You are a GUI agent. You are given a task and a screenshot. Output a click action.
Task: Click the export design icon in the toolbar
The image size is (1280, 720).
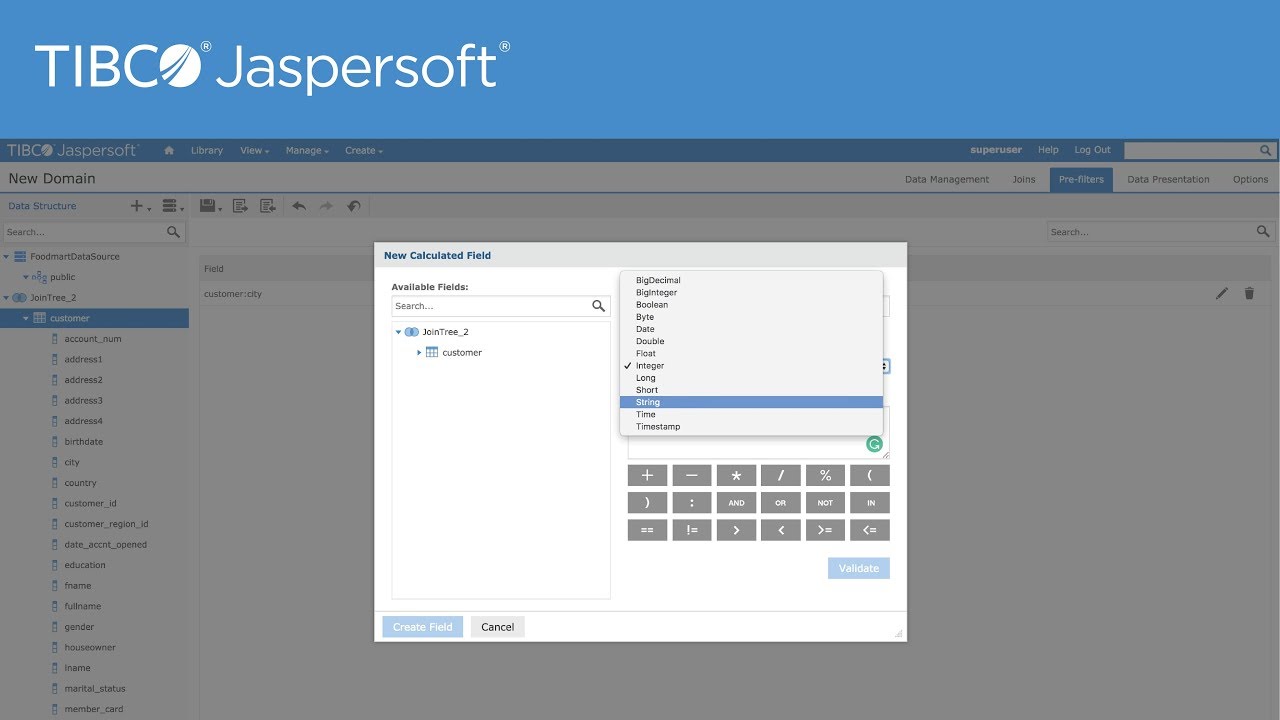[240, 206]
